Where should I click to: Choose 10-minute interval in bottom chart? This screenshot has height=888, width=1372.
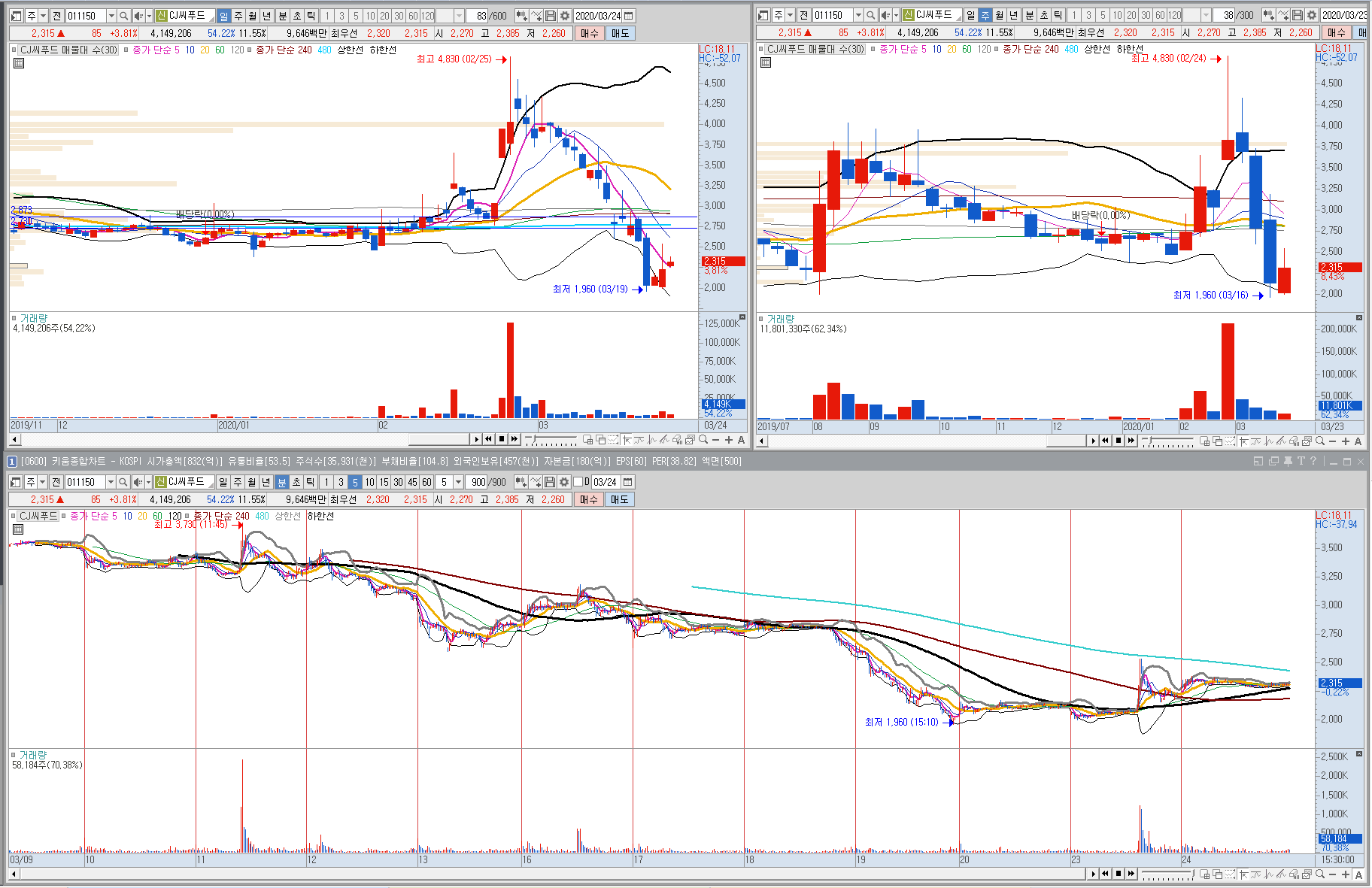point(369,482)
